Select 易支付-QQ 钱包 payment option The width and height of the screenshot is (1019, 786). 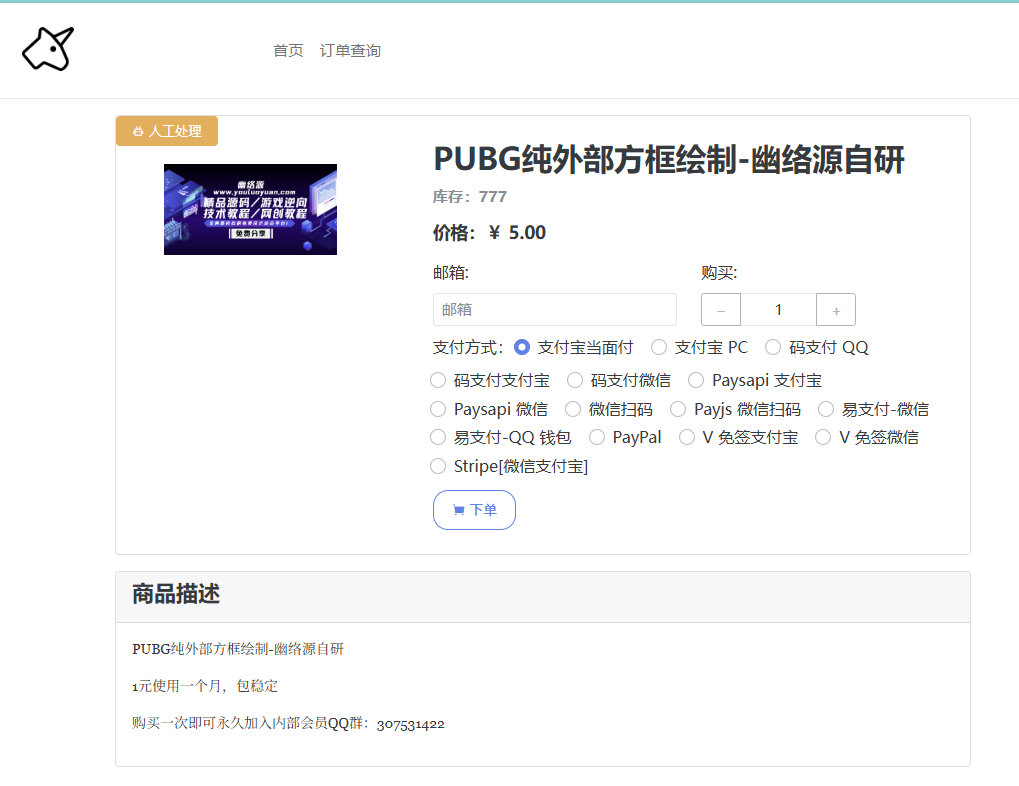438,437
